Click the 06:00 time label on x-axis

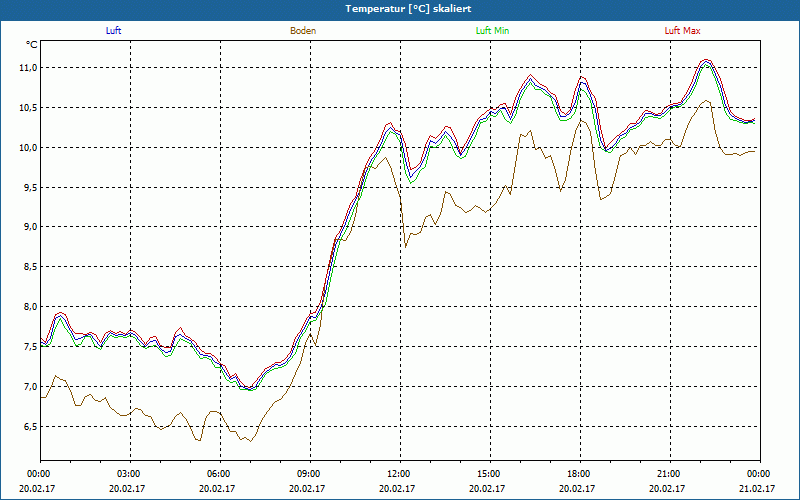pyautogui.click(x=220, y=474)
